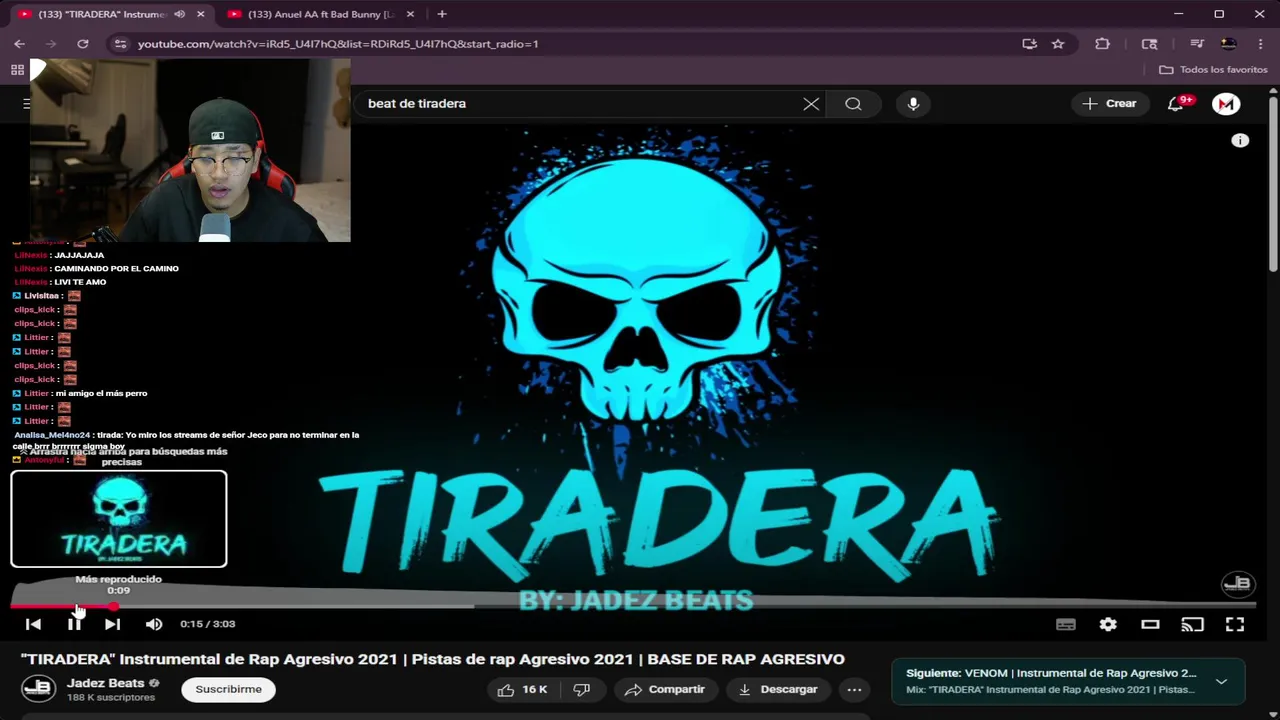Viewport: 1280px width, 720px height.
Task: Open new browser tab
Action: coord(442,14)
